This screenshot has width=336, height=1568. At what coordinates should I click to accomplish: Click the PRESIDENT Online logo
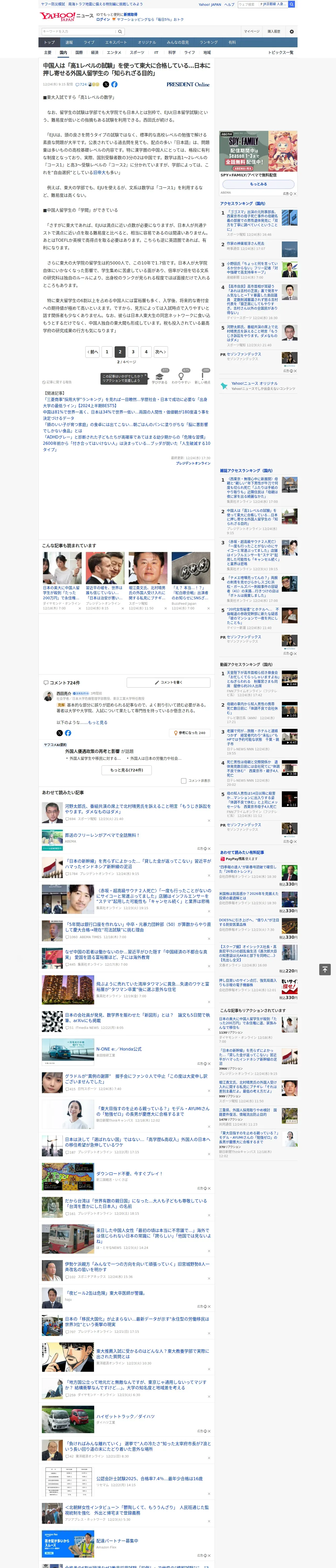(x=188, y=85)
